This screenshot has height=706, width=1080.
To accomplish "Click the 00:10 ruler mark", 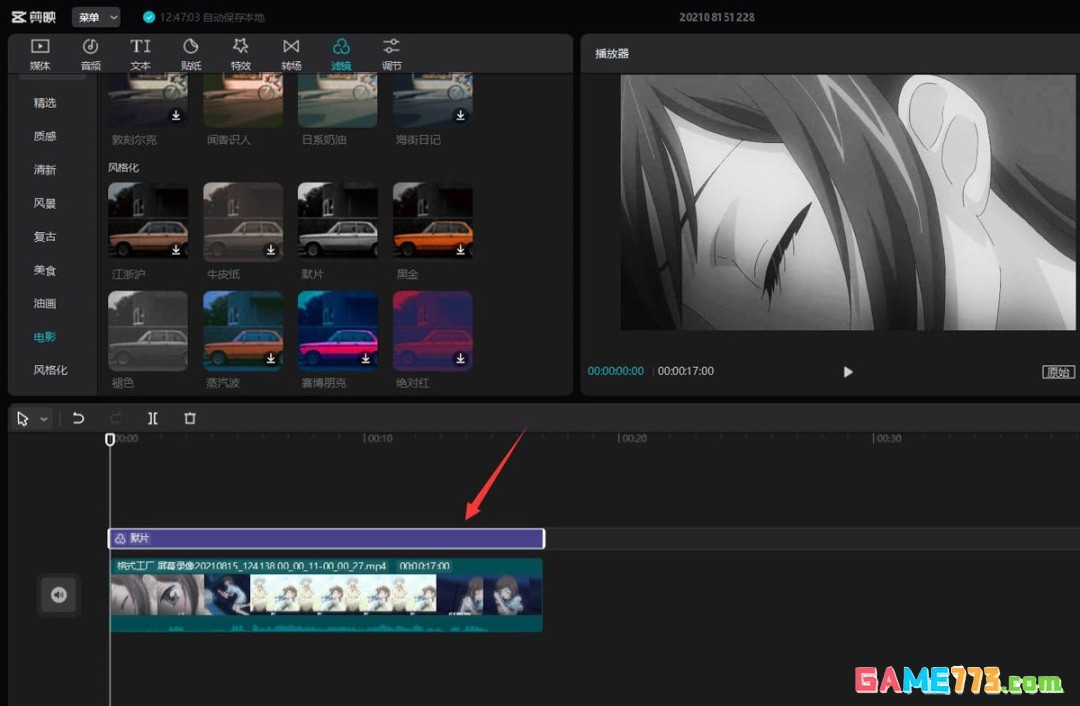I will (378, 438).
